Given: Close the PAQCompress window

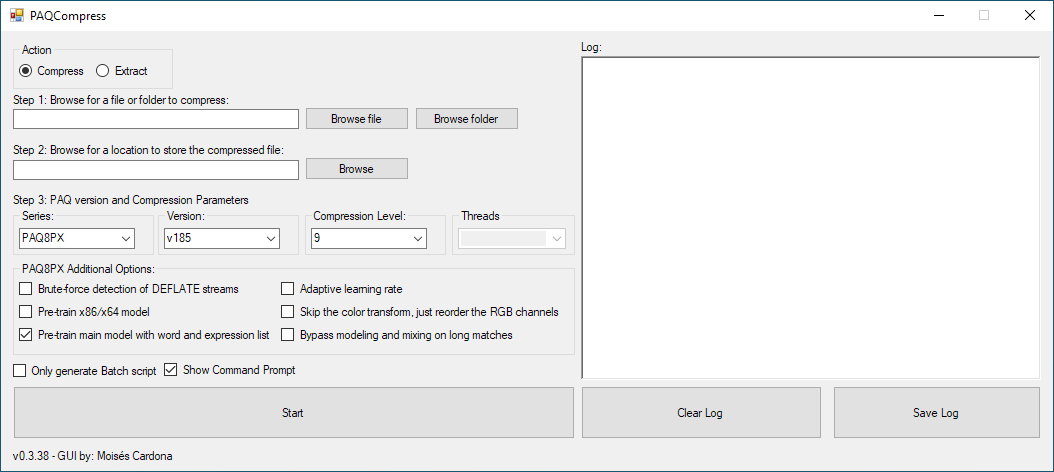Looking at the screenshot, I should (x=1029, y=15).
